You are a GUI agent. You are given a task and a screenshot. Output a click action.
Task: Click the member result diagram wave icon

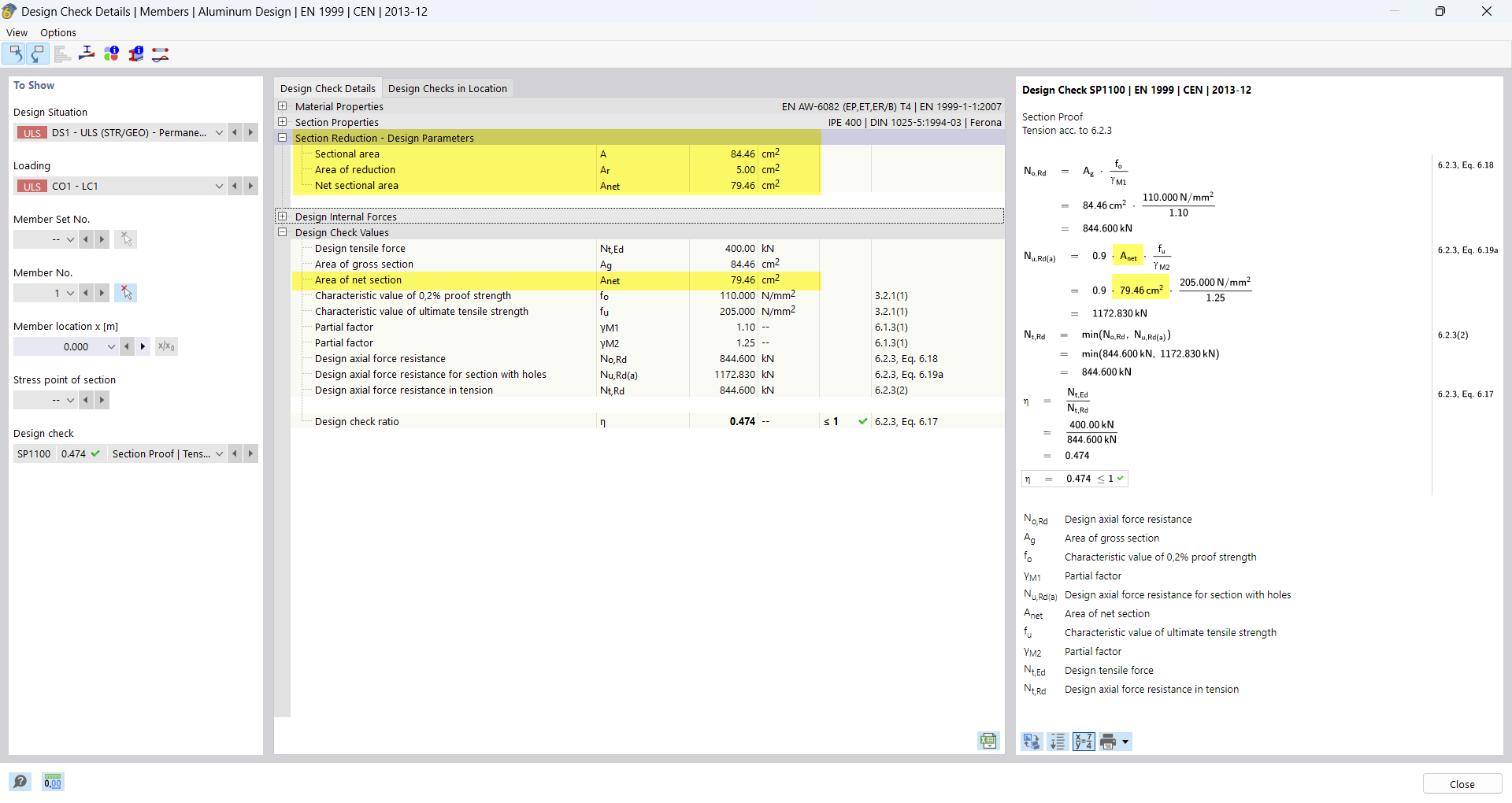click(161, 54)
